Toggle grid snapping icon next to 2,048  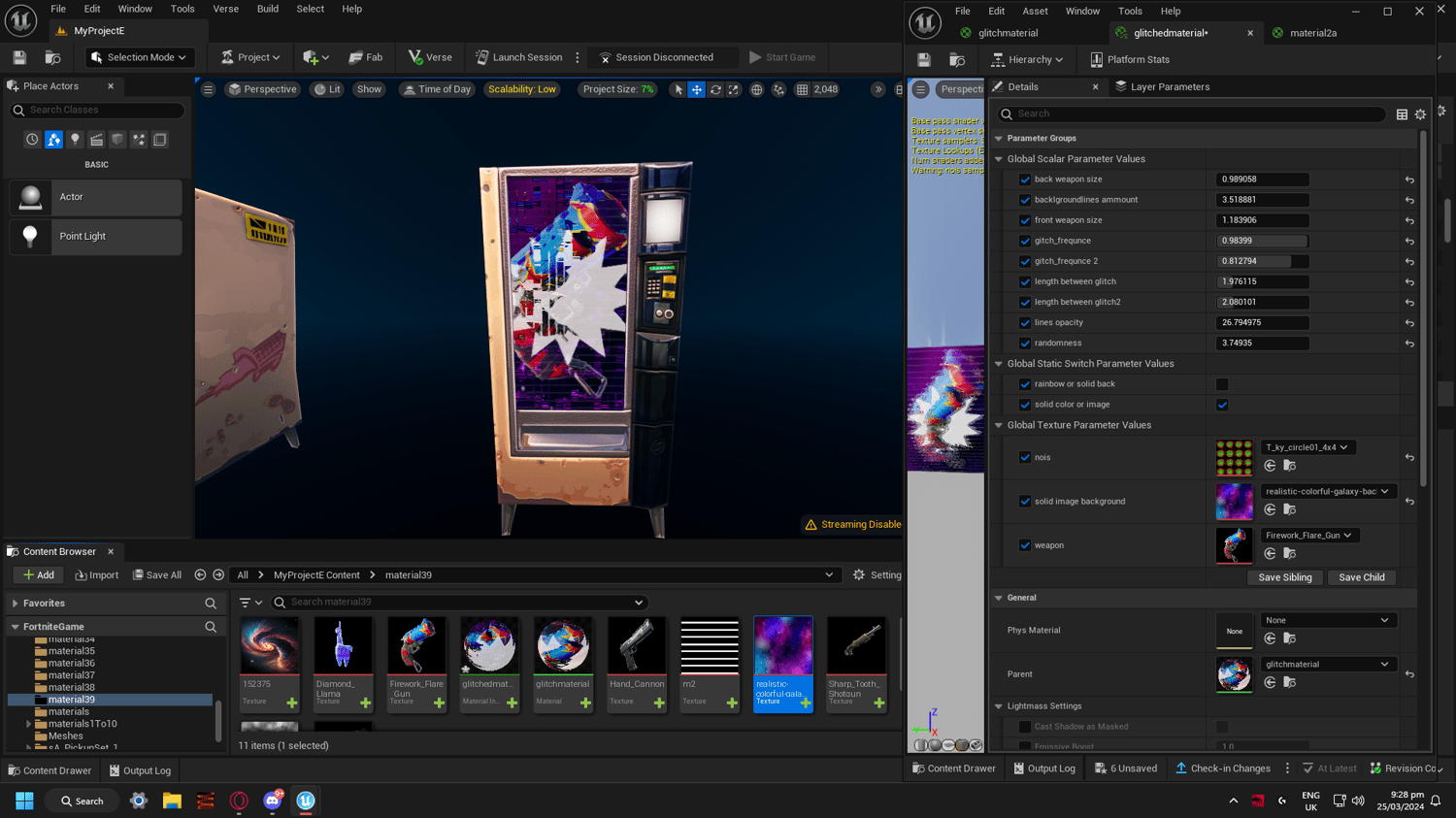coord(802,89)
